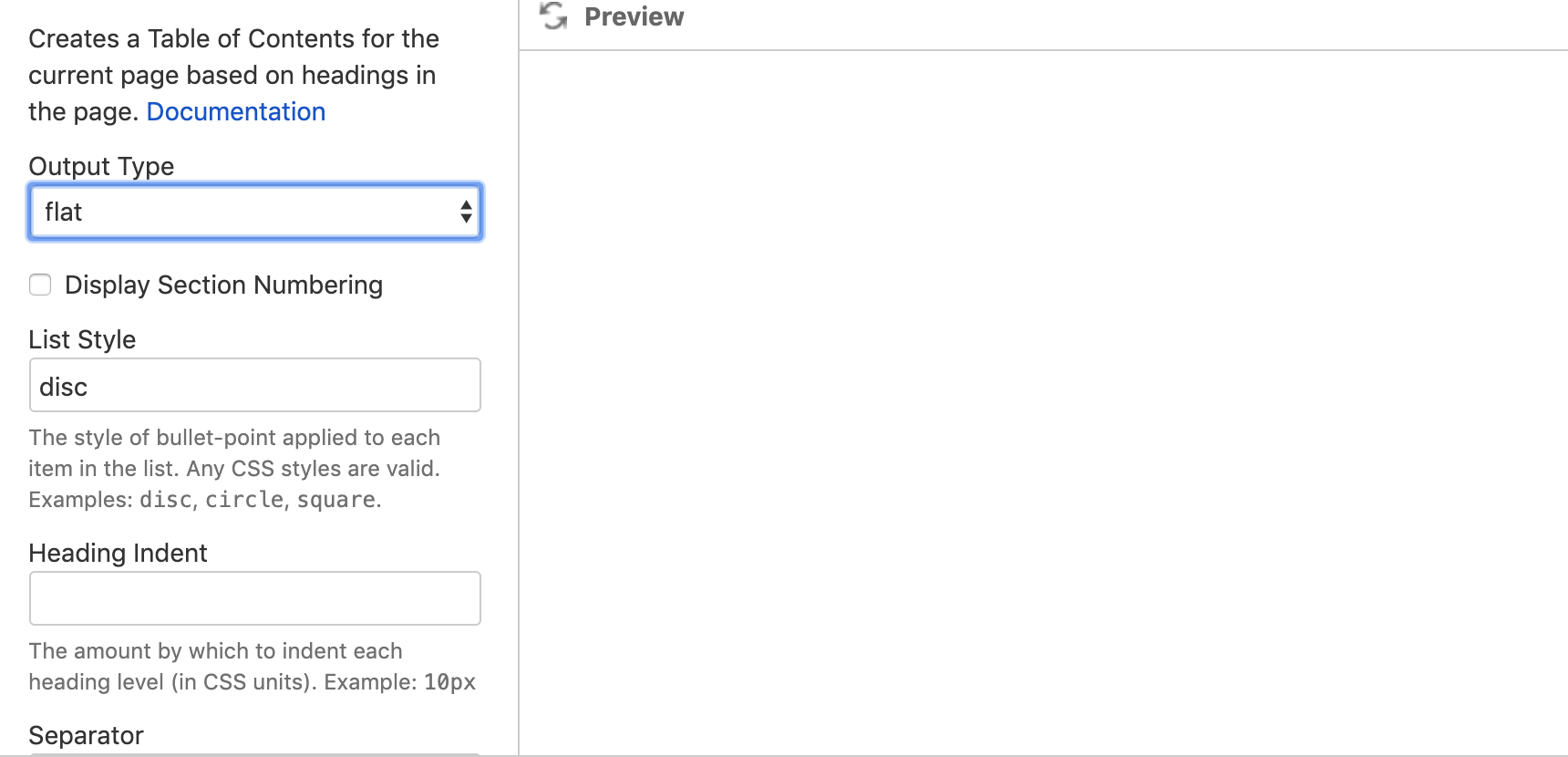Click the List Style label
Image resolution: width=1568 pixels, height=757 pixels.
tap(82, 339)
